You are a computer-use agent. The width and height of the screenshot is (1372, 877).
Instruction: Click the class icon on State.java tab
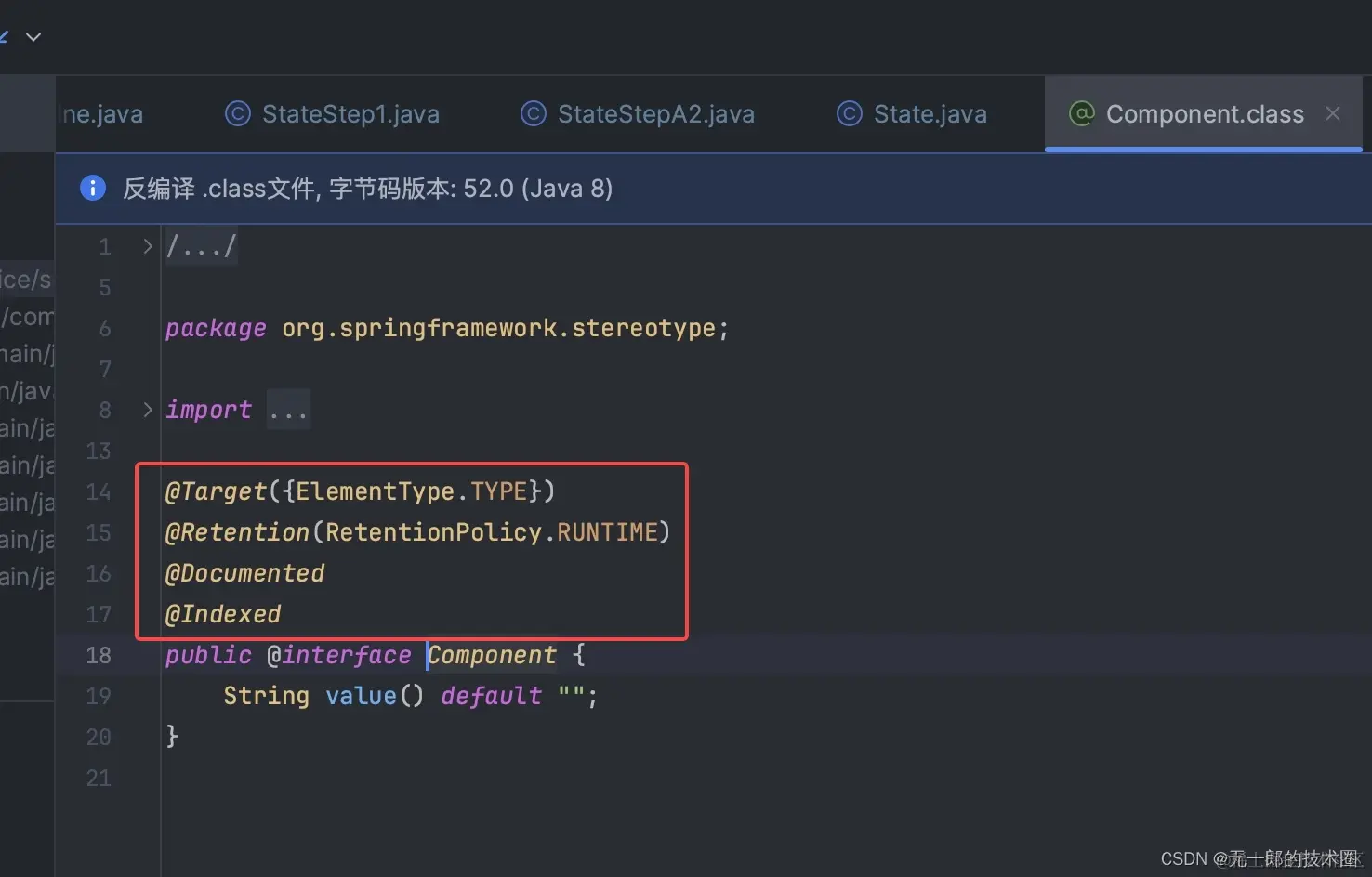[x=850, y=113]
